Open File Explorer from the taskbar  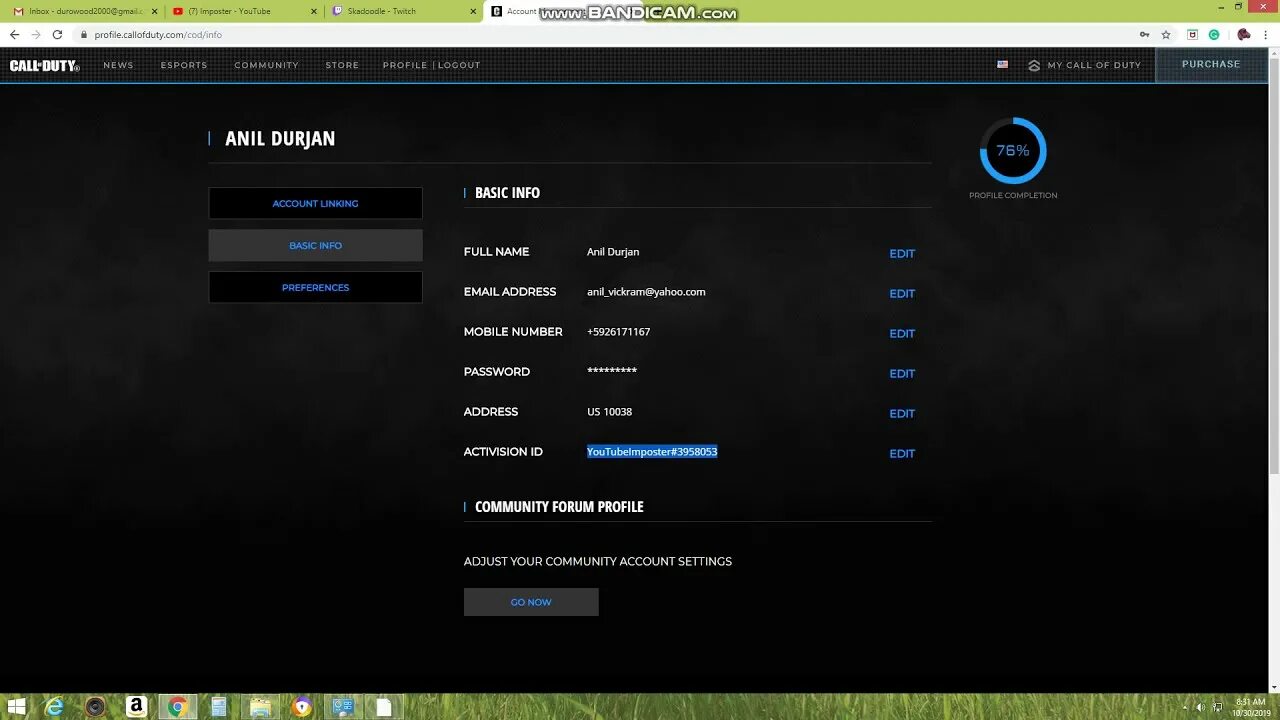(260, 707)
